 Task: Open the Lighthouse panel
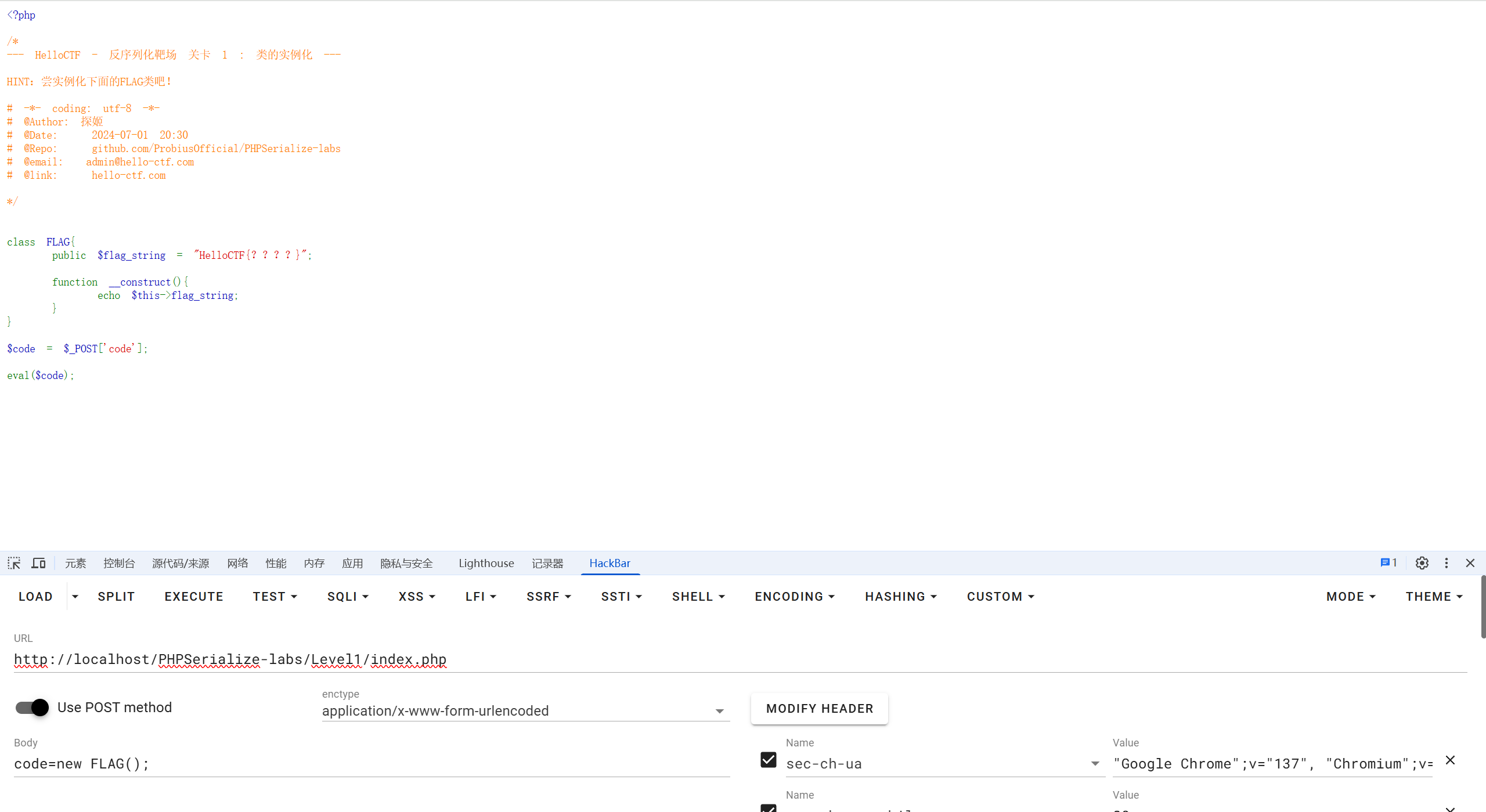[485, 563]
